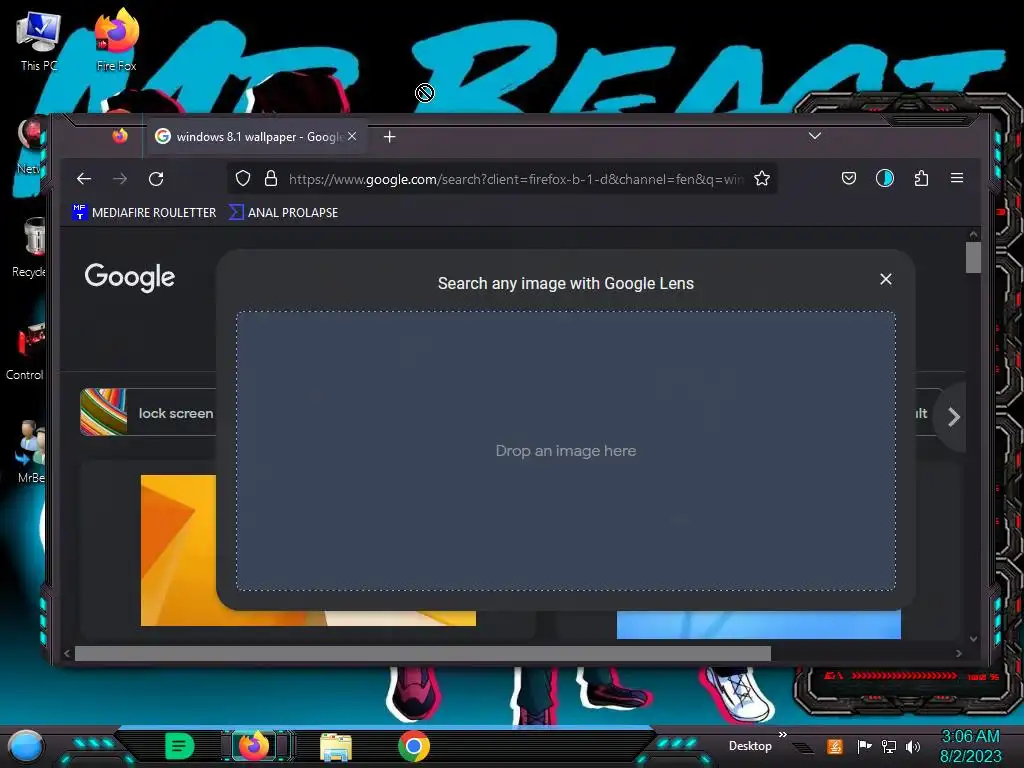1024x768 pixels.
Task: Expand the list all tabs chevron
Action: 814,136
